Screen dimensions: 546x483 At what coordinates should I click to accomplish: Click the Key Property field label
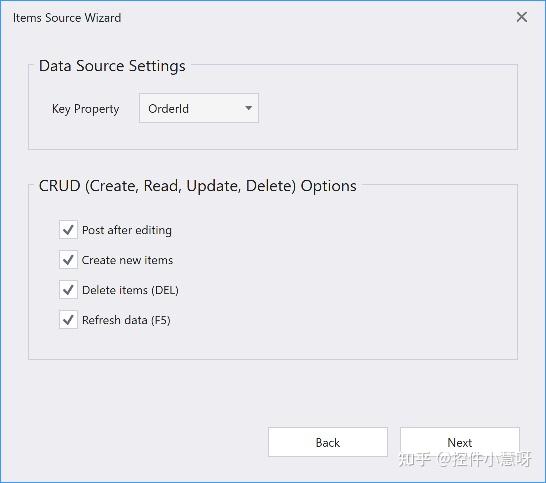coord(86,109)
